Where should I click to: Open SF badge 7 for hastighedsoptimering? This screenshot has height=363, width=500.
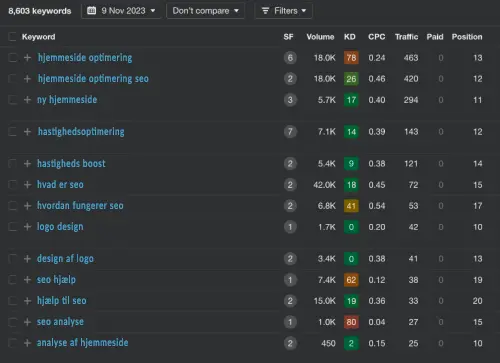(x=290, y=132)
